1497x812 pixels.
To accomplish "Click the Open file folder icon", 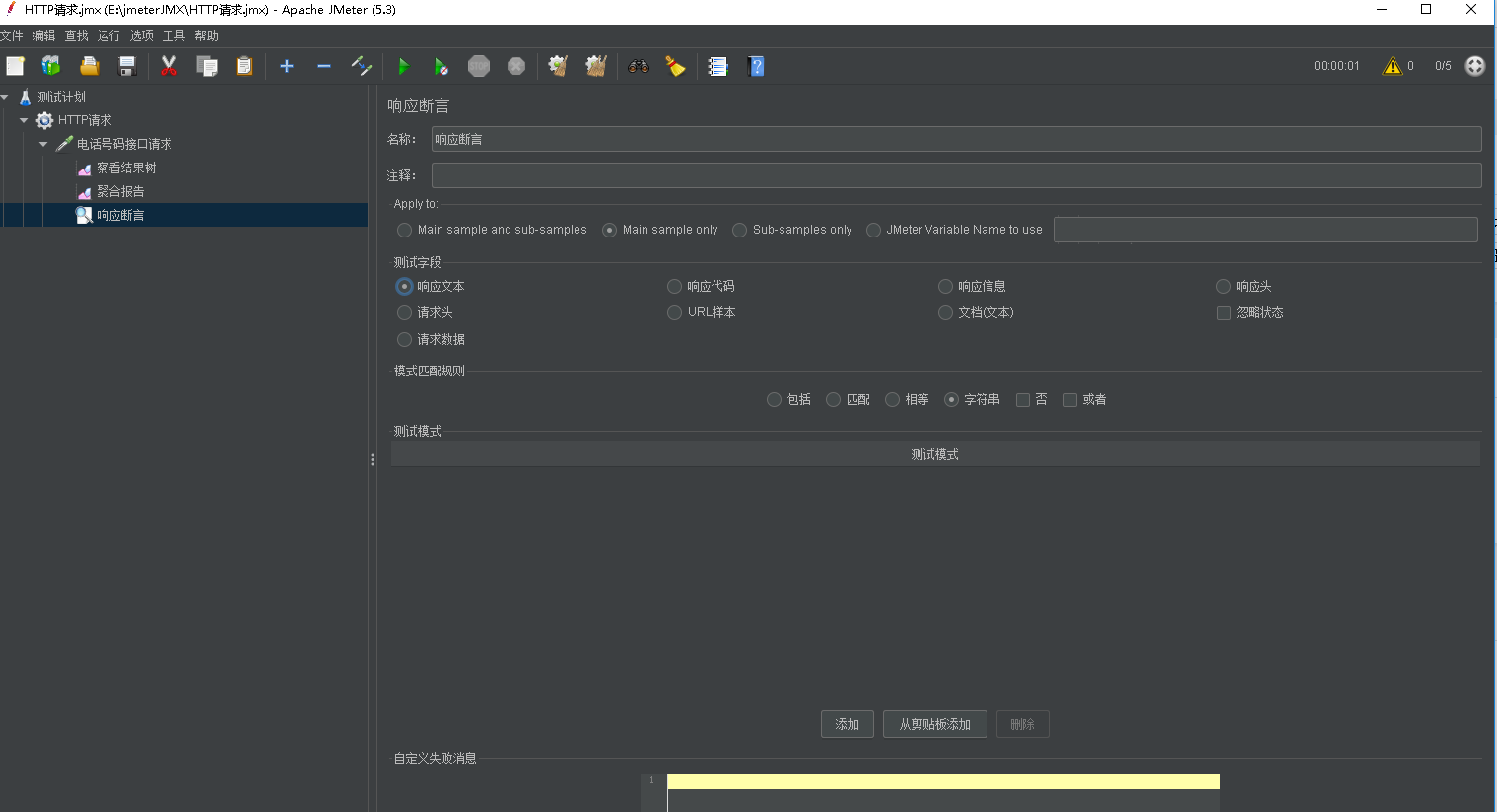I will [90, 66].
